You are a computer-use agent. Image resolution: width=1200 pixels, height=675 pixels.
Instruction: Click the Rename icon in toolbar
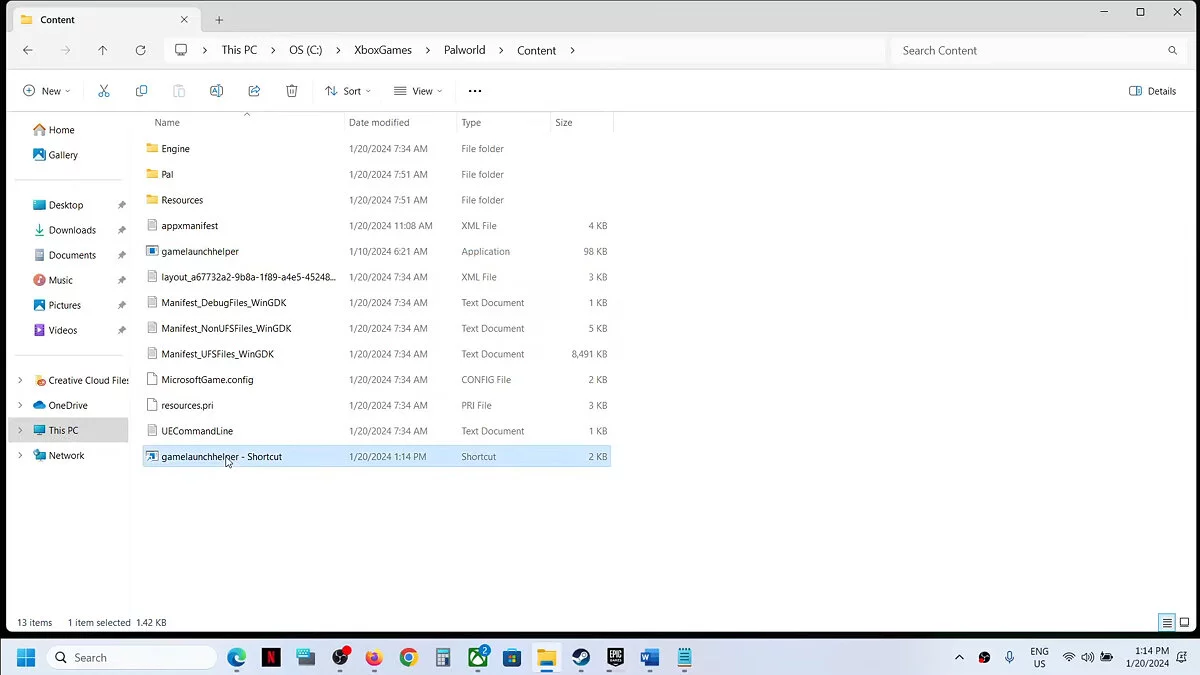216,91
